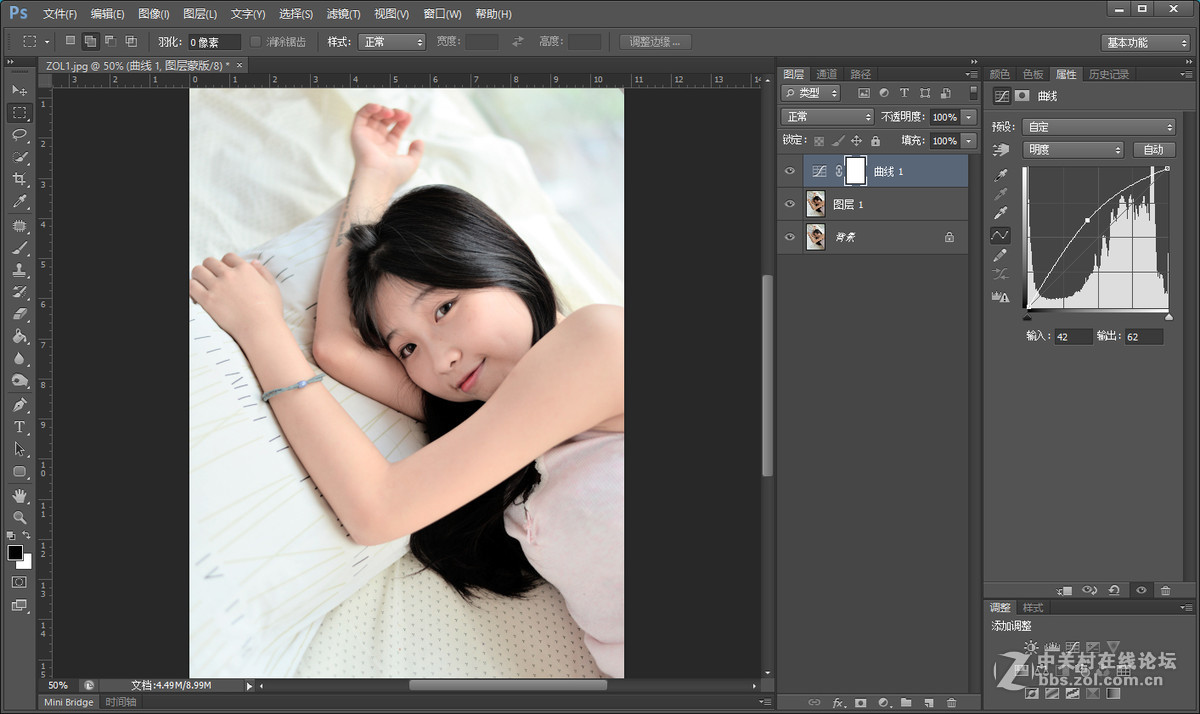Select the Rectangular Marquee tool in toolbox
The image size is (1200, 714).
[x=19, y=113]
